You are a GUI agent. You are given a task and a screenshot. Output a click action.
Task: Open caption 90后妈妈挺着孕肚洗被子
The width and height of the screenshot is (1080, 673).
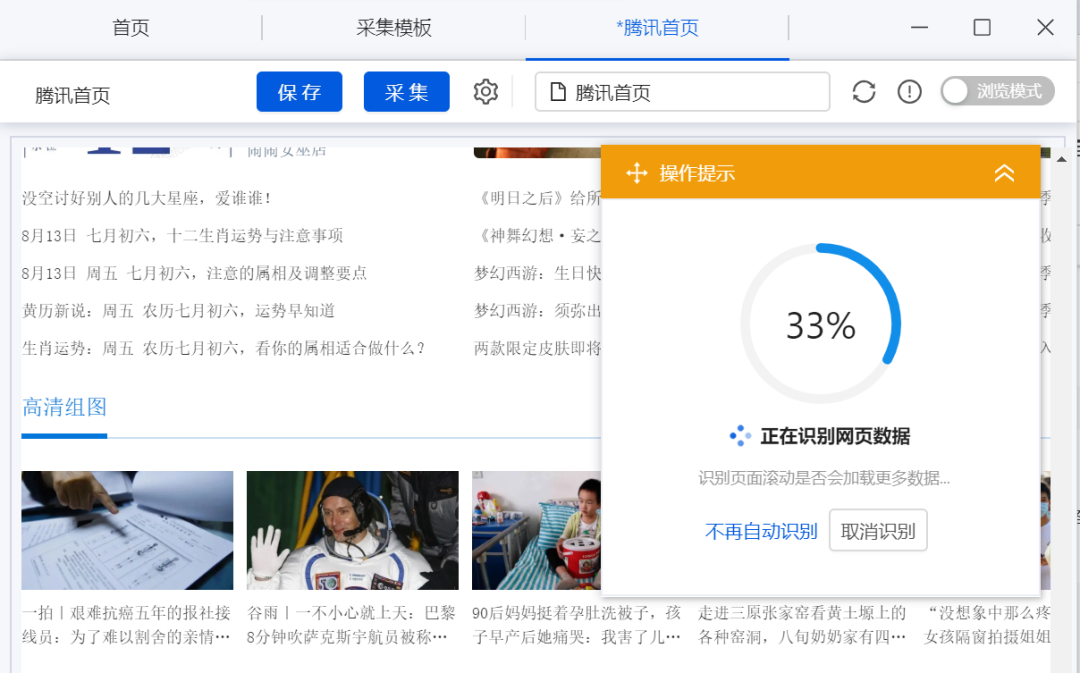coord(577,625)
